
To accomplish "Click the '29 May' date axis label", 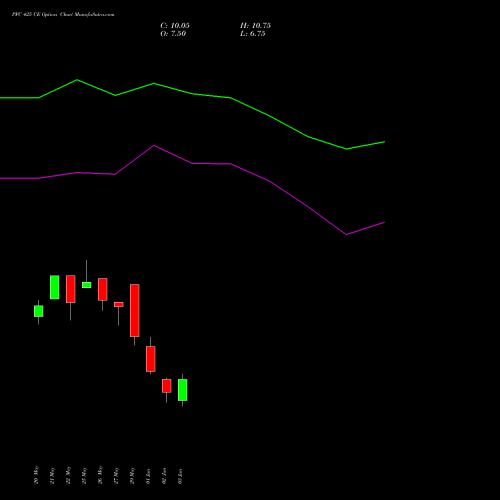I will 132,475.
